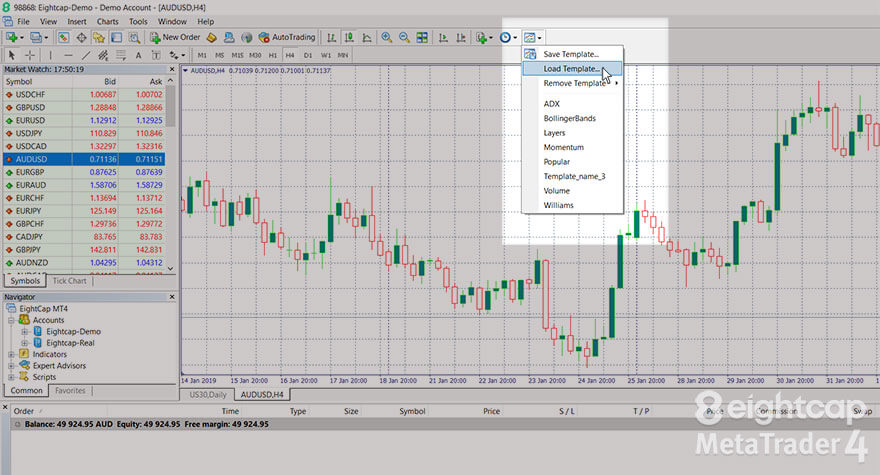
Task: Apply the BollingerBands template
Action: (x=570, y=118)
